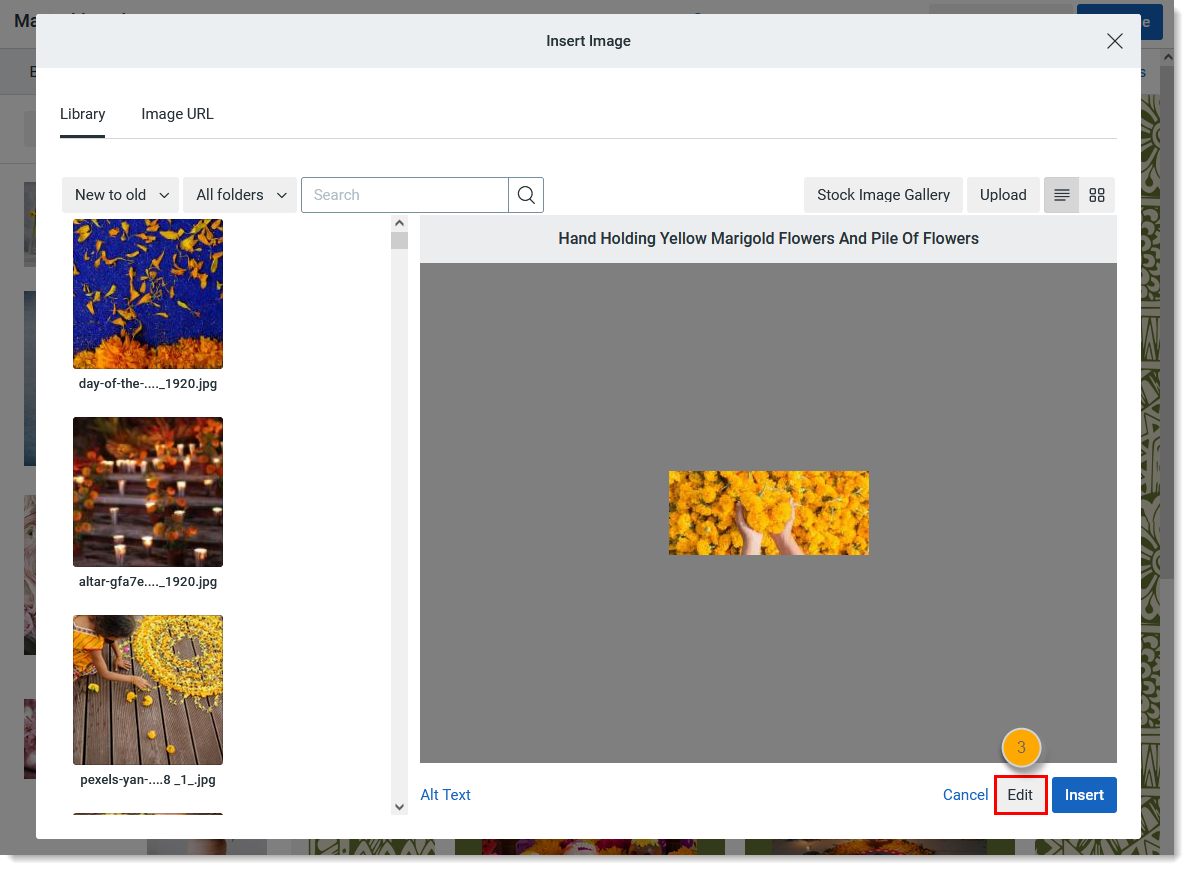Click the search magnifier icon
The height and width of the screenshot is (870, 1189).
coord(526,195)
